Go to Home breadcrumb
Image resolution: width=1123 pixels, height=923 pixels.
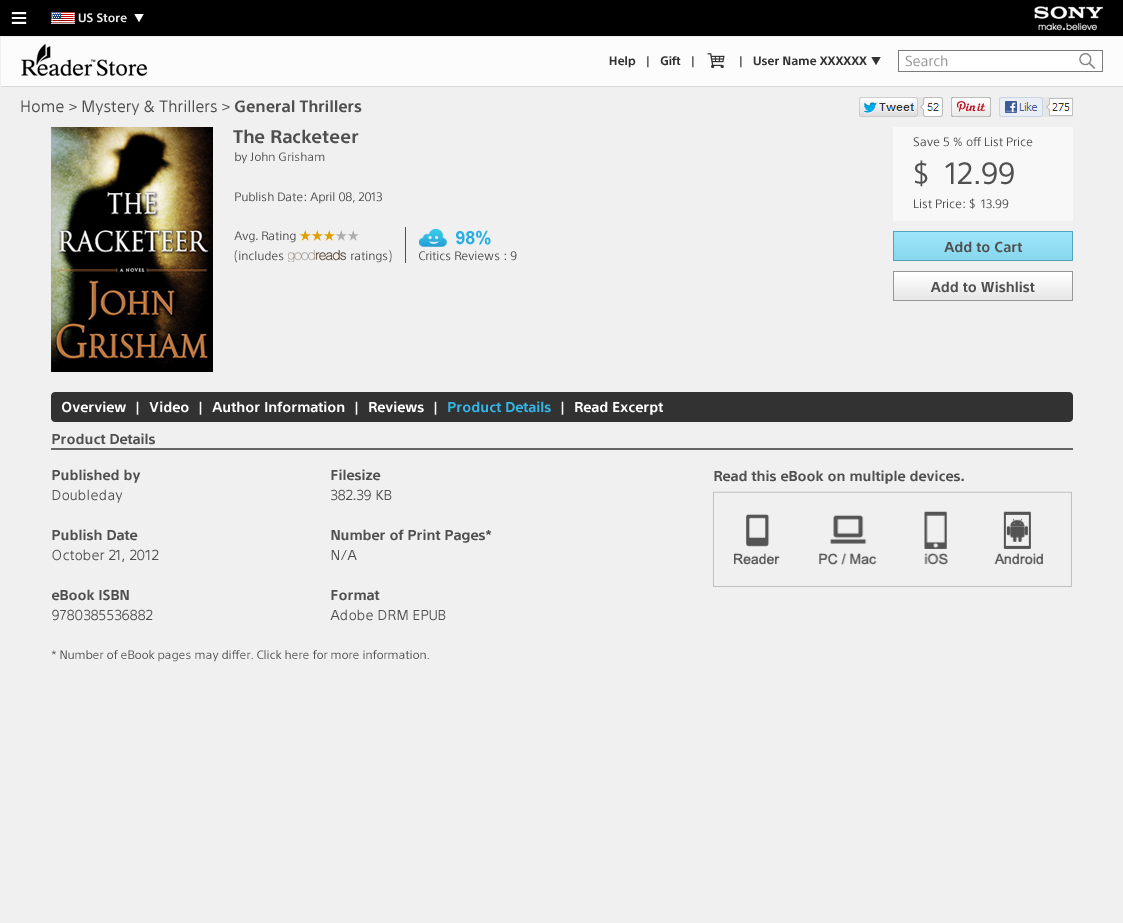(x=42, y=107)
